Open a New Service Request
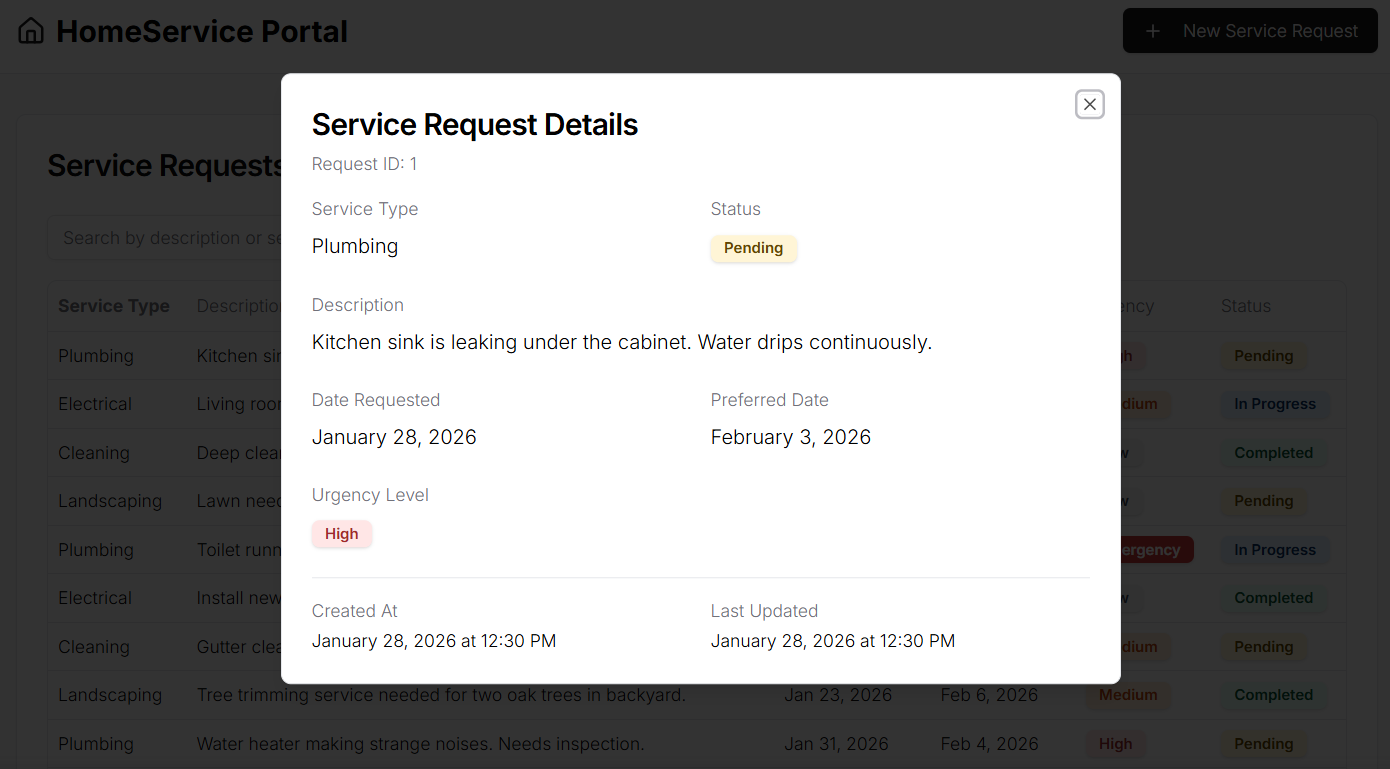1390x769 pixels. coord(1250,31)
